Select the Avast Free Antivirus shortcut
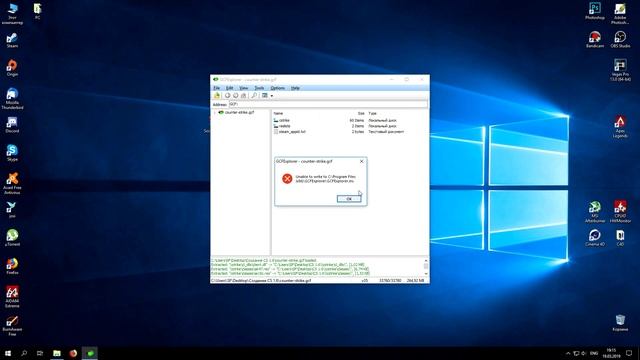This screenshot has width=640, height=360. pos(12,183)
